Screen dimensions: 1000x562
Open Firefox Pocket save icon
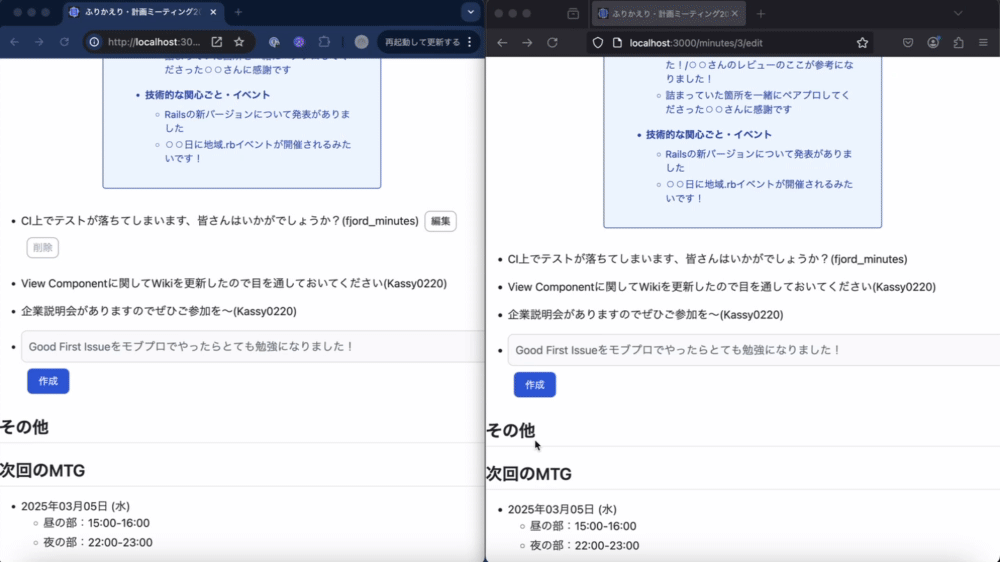(x=908, y=43)
